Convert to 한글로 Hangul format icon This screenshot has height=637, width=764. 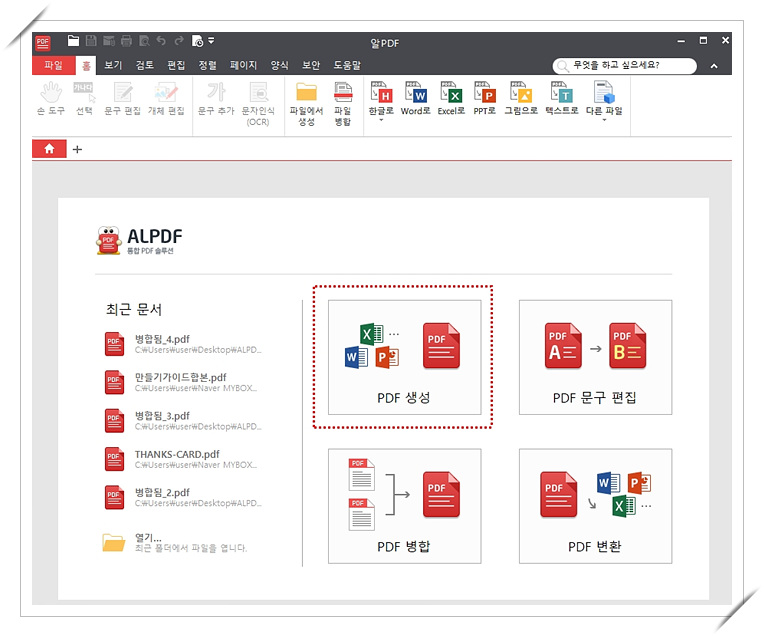coord(381,99)
